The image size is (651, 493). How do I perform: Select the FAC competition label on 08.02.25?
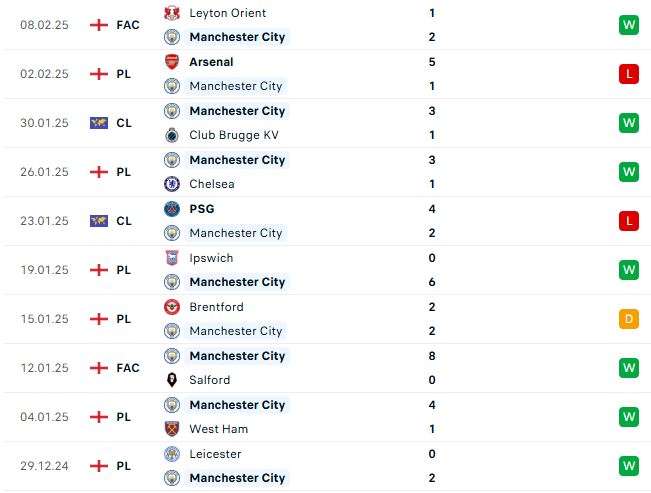128,25
